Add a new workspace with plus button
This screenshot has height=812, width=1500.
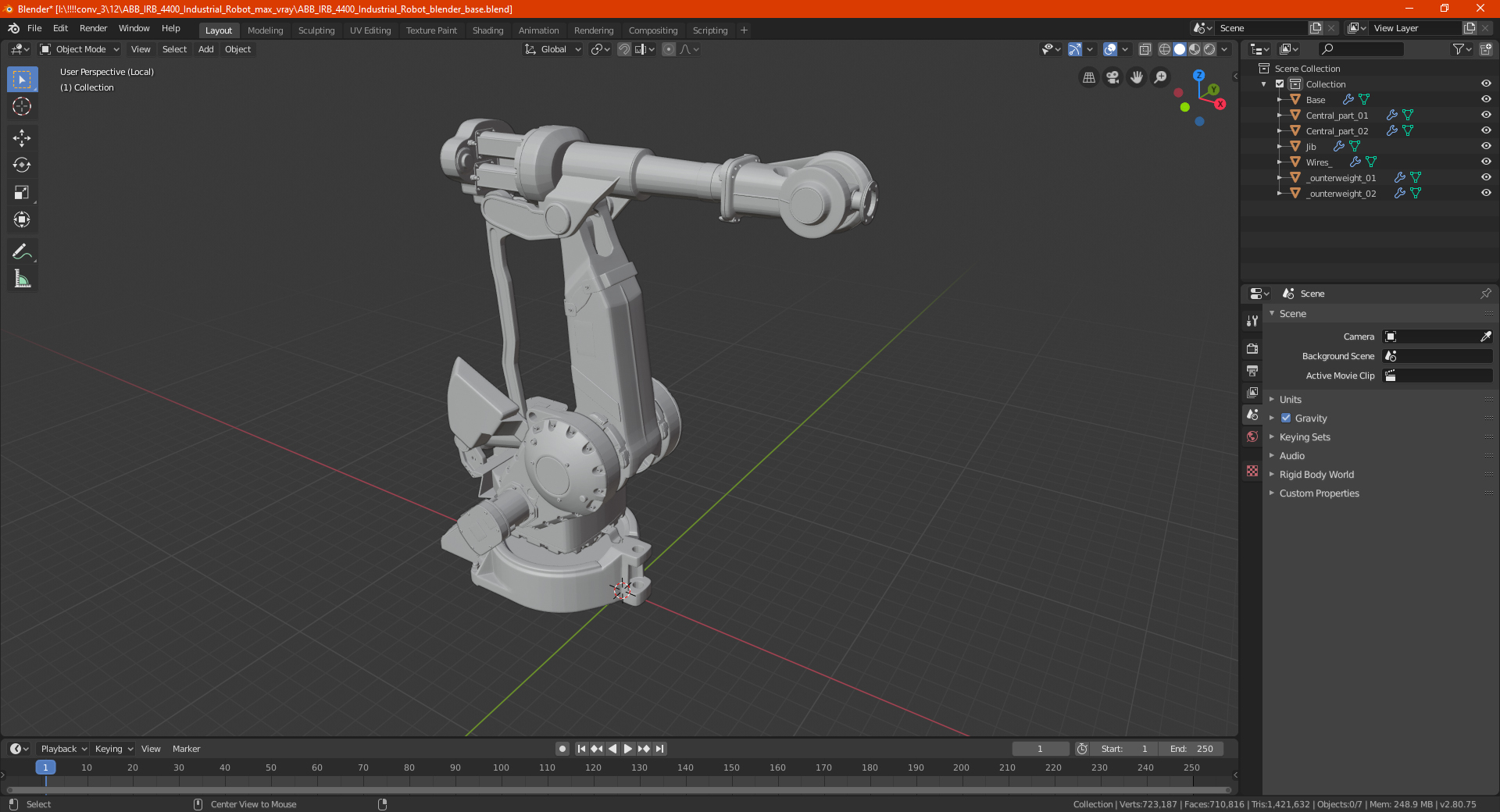(x=744, y=30)
